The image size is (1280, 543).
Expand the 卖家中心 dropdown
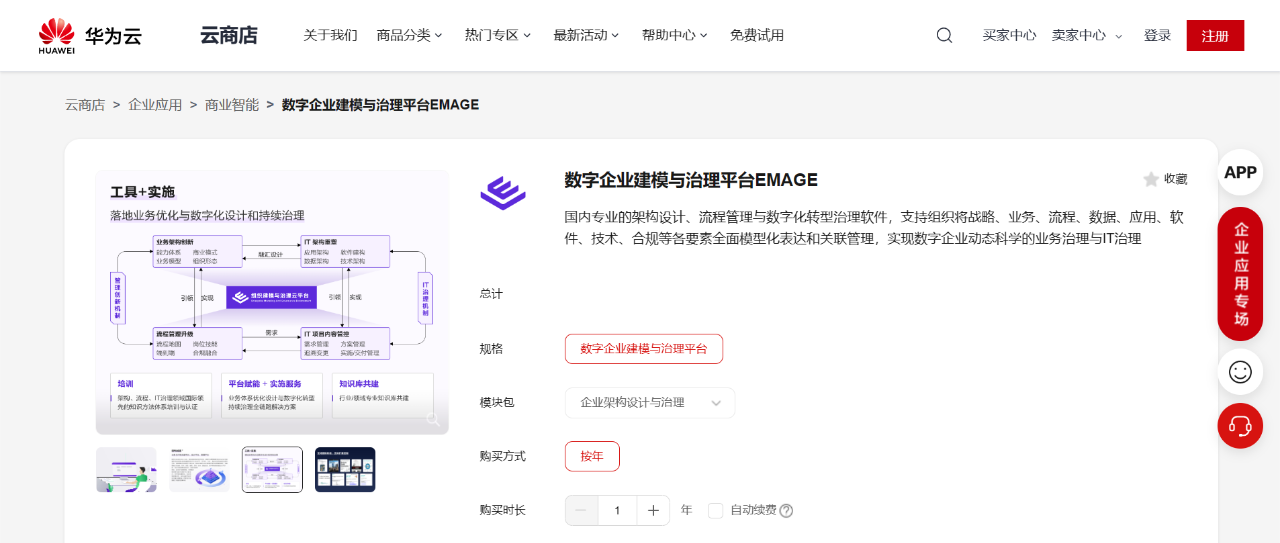pos(1087,35)
